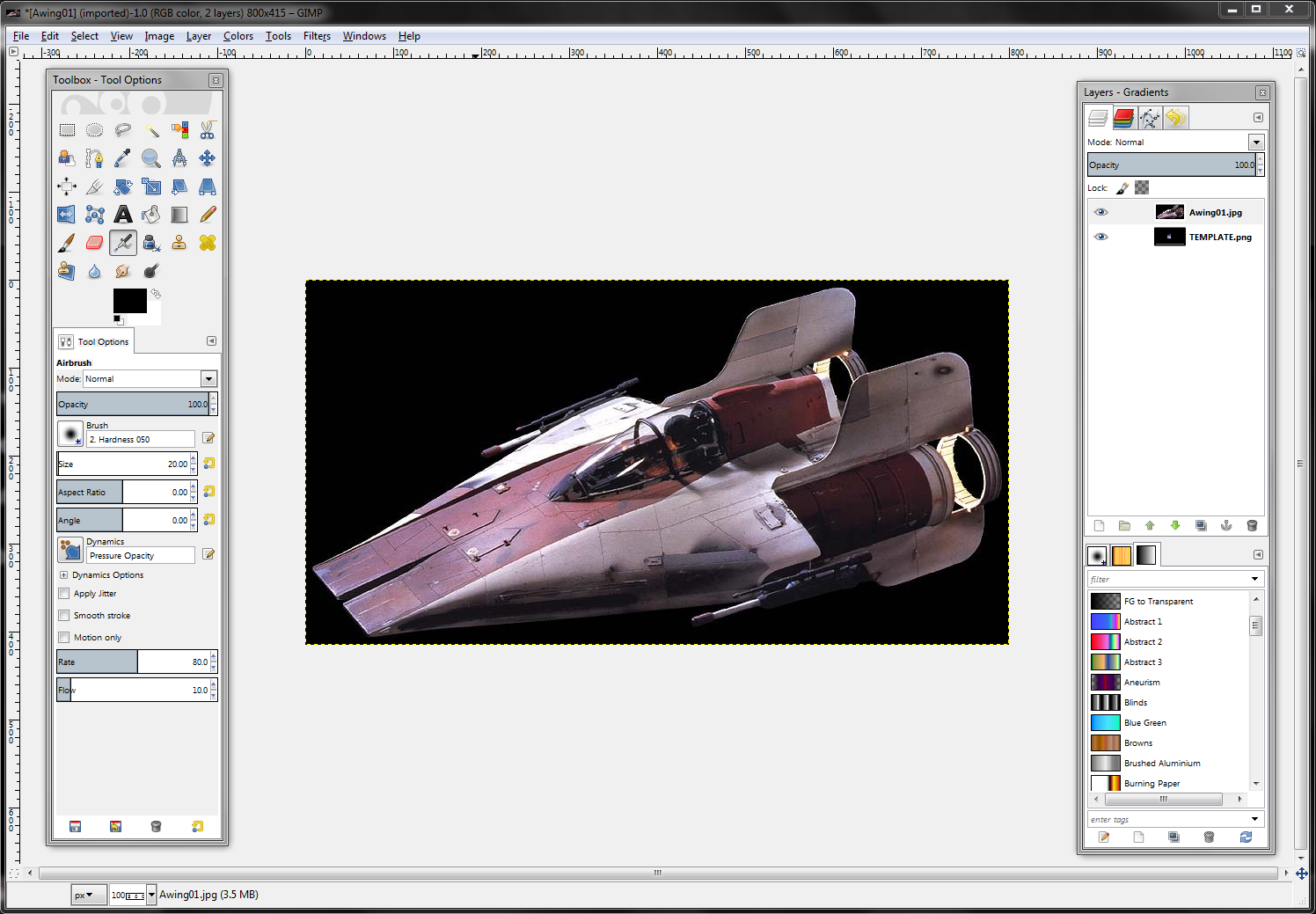Select the Perspective tool
Screen dimensions: 1316x914
208,186
